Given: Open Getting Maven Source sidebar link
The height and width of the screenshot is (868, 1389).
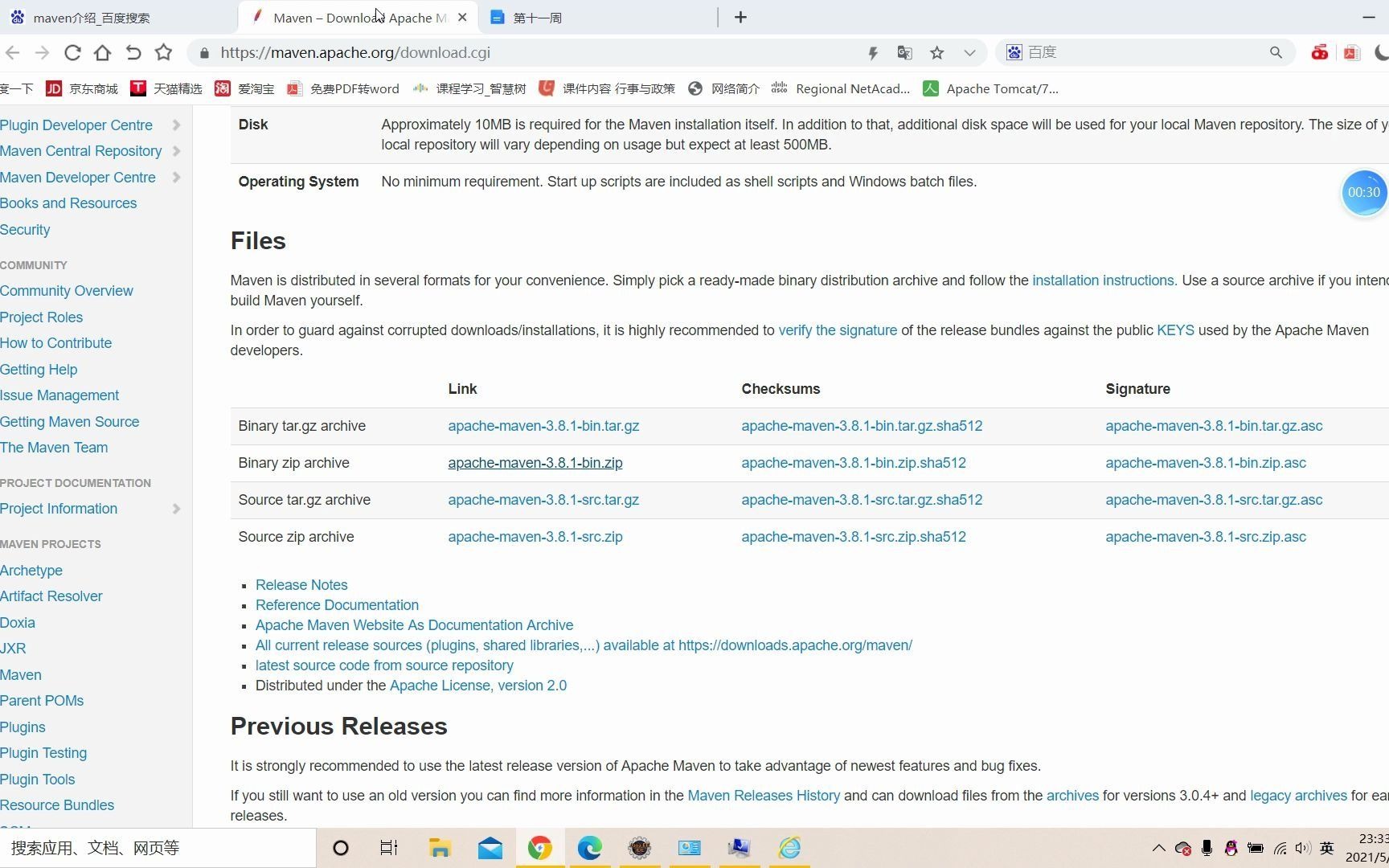Looking at the screenshot, I should tap(69, 422).
